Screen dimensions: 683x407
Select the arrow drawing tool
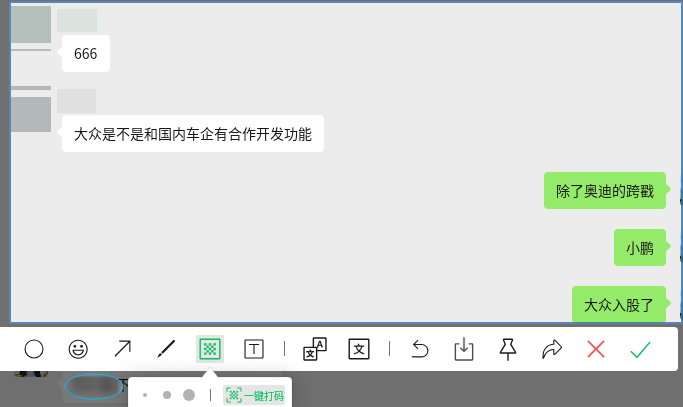[122, 349]
